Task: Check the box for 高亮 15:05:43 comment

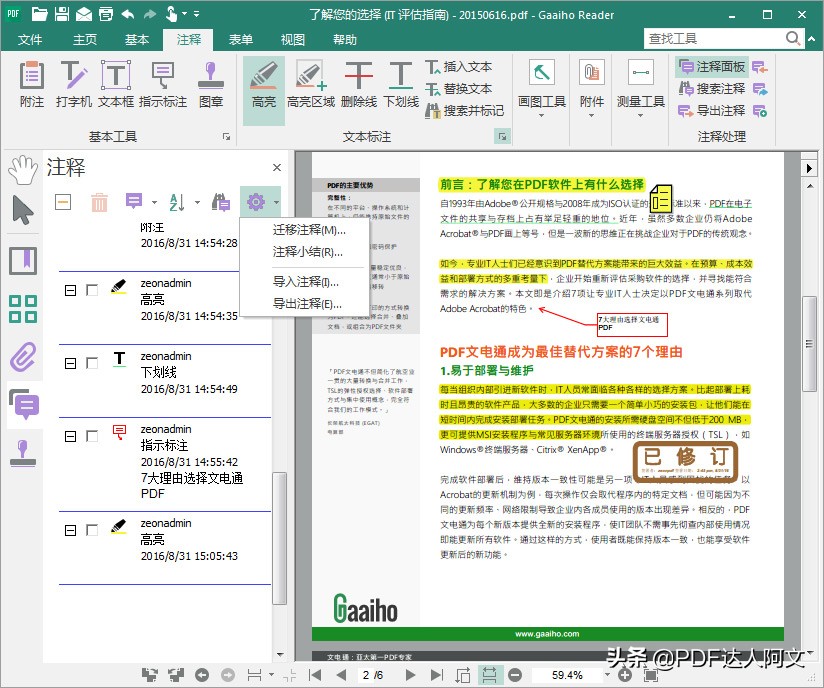Action: [x=92, y=530]
